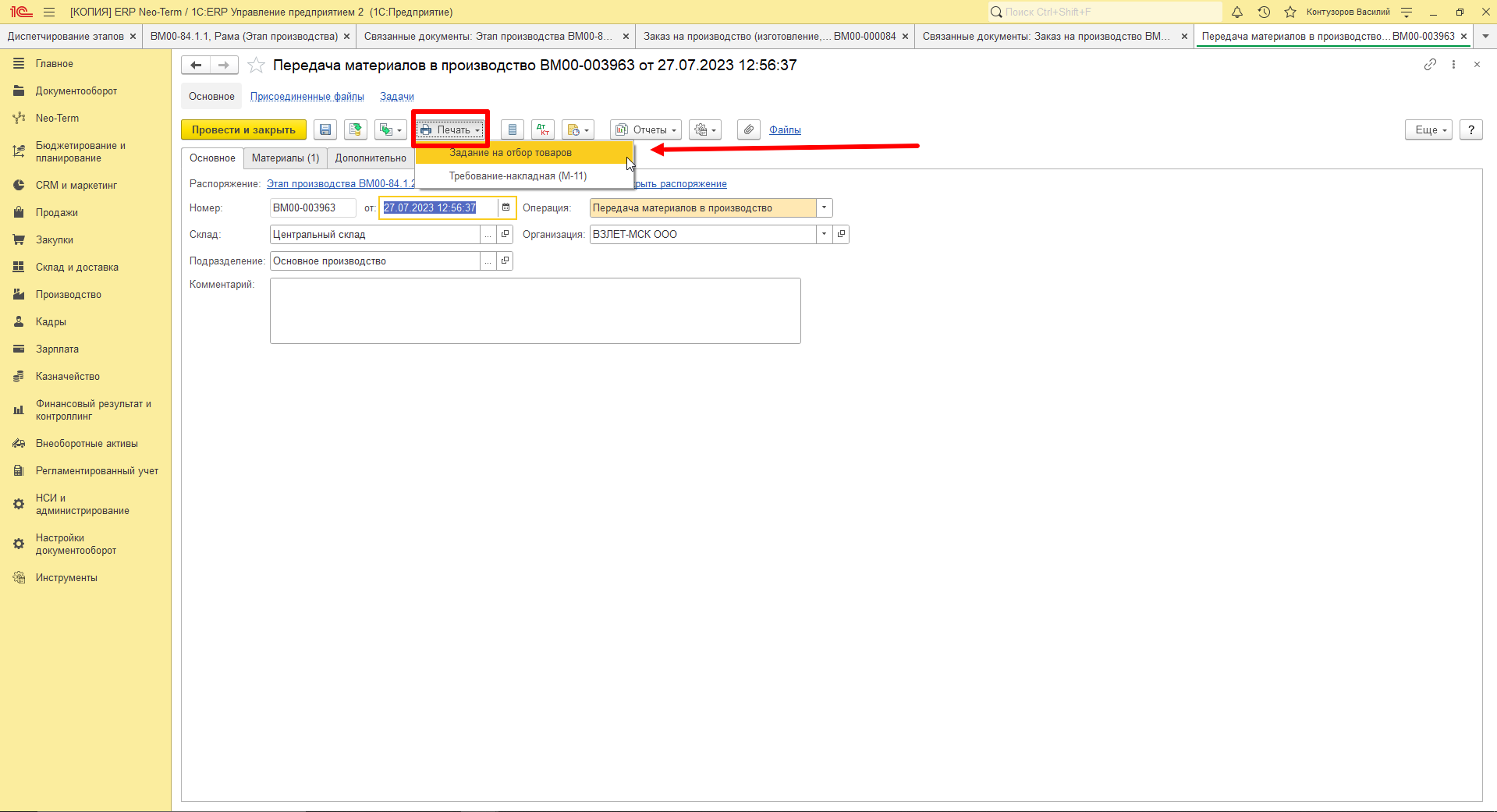Screen dimensions: 1497x812
Task: Click the Дт/Кт accounting entries icon
Action: [x=543, y=129]
